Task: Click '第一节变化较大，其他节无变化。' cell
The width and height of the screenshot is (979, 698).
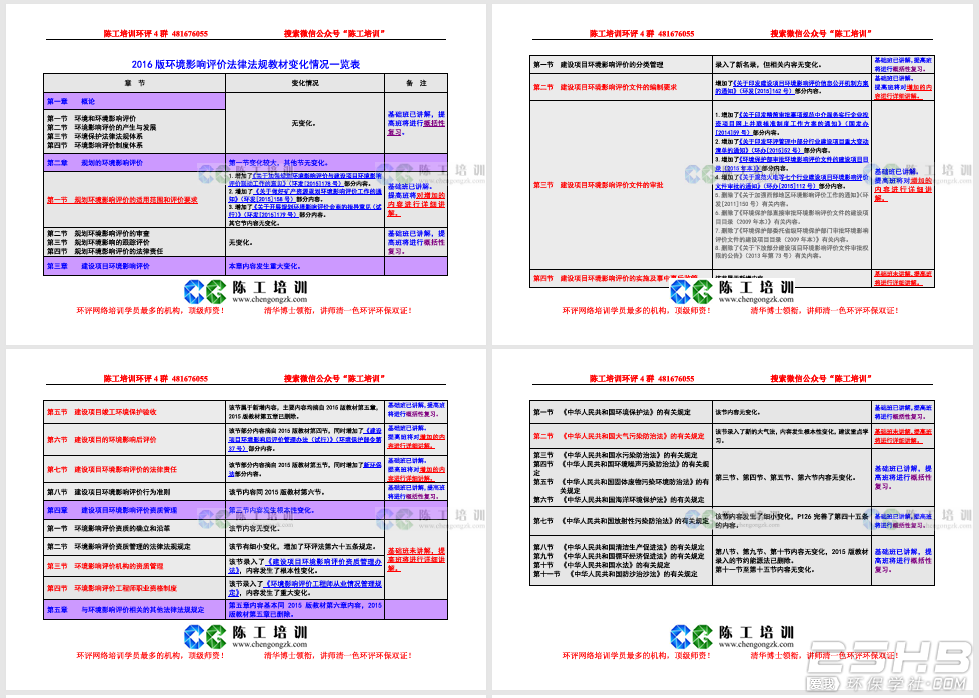Action: pyautogui.click(x=305, y=163)
